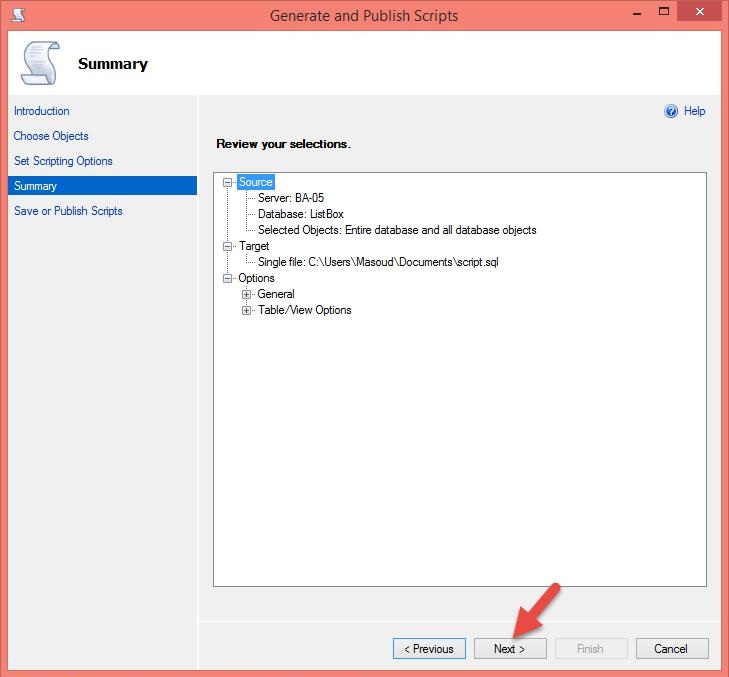The width and height of the screenshot is (729, 677).
Task: Open the Save or Publish Scripts step
Action: coord(68,211)
